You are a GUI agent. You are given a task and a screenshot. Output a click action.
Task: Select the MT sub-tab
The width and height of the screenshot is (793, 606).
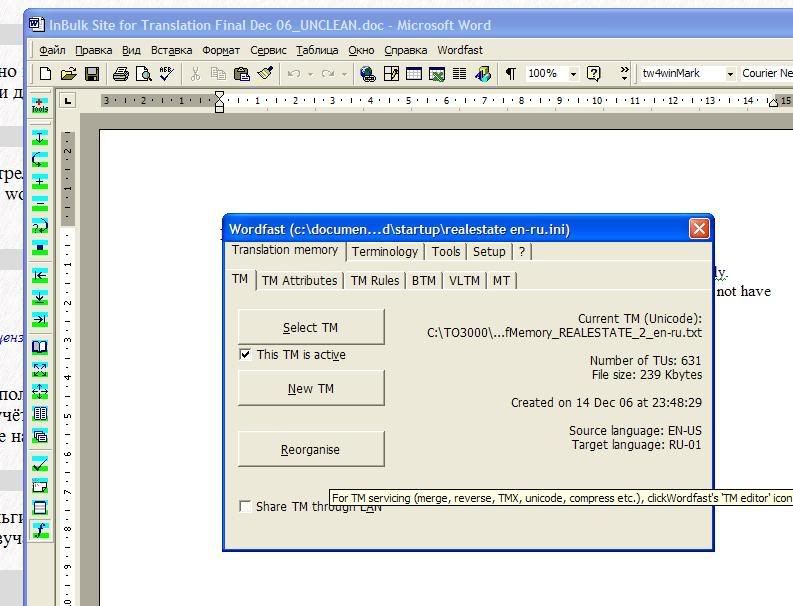tap(501, 281)
